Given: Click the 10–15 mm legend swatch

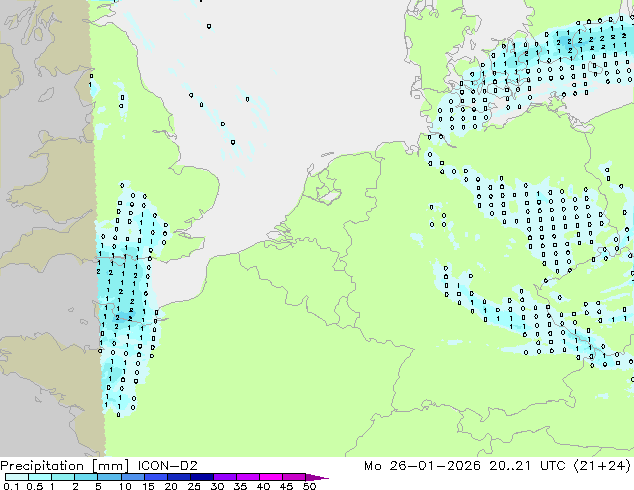Looking at the screenshot, I should 133,477.
